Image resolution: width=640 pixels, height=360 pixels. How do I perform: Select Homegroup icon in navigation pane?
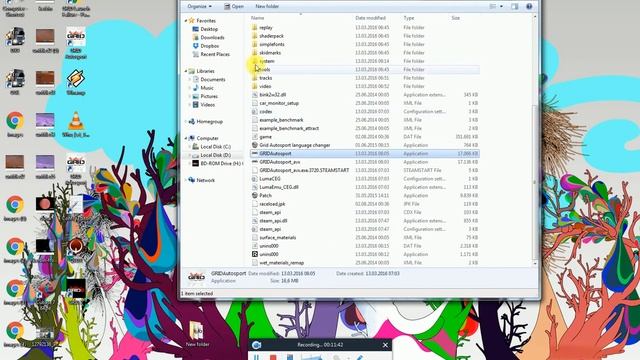191,121
